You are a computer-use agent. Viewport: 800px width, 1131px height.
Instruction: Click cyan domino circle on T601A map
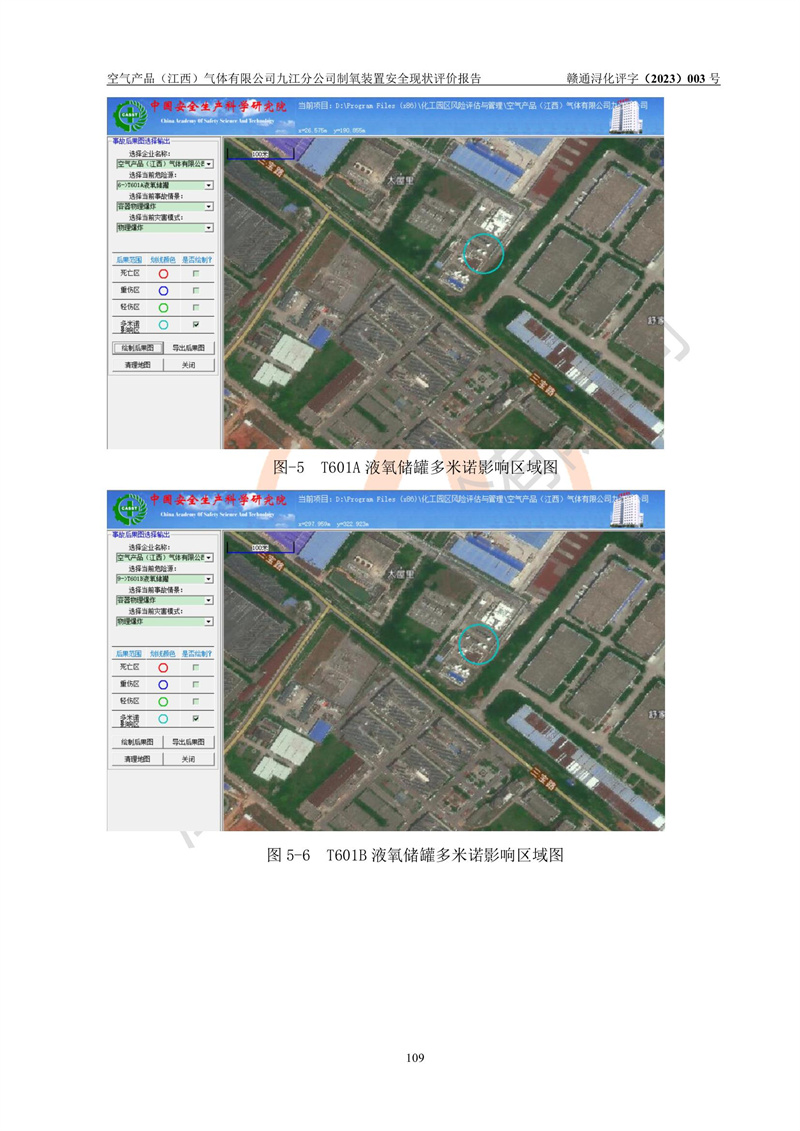[x=485, y=253]
